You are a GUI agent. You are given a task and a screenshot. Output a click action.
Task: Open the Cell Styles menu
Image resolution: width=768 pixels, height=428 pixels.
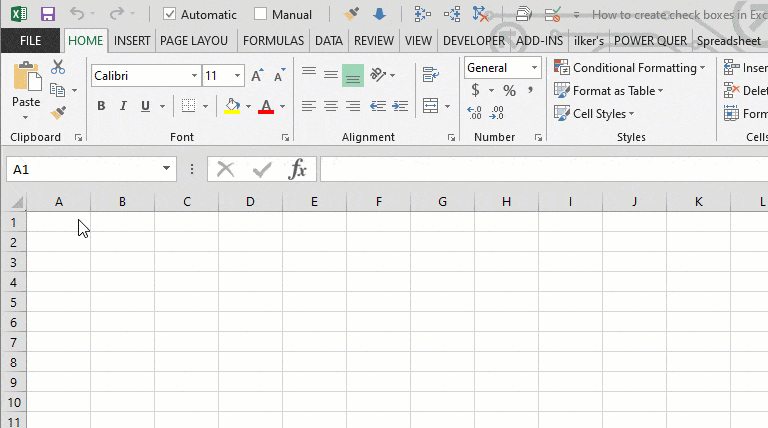[594, 114]
